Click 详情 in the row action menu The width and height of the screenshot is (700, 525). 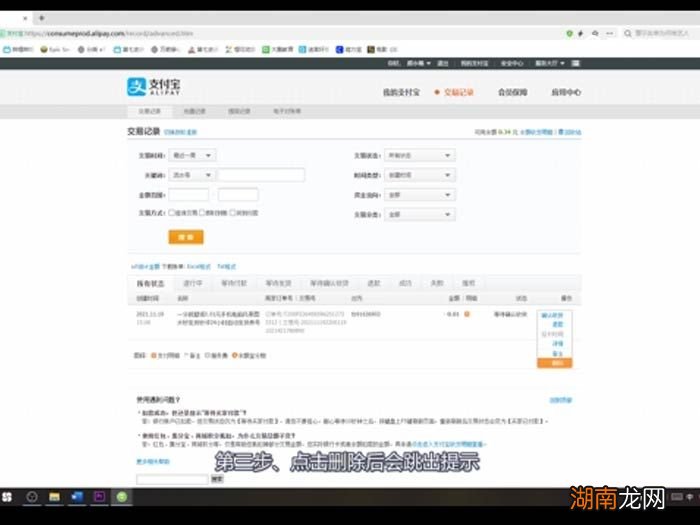coord(558,344)
